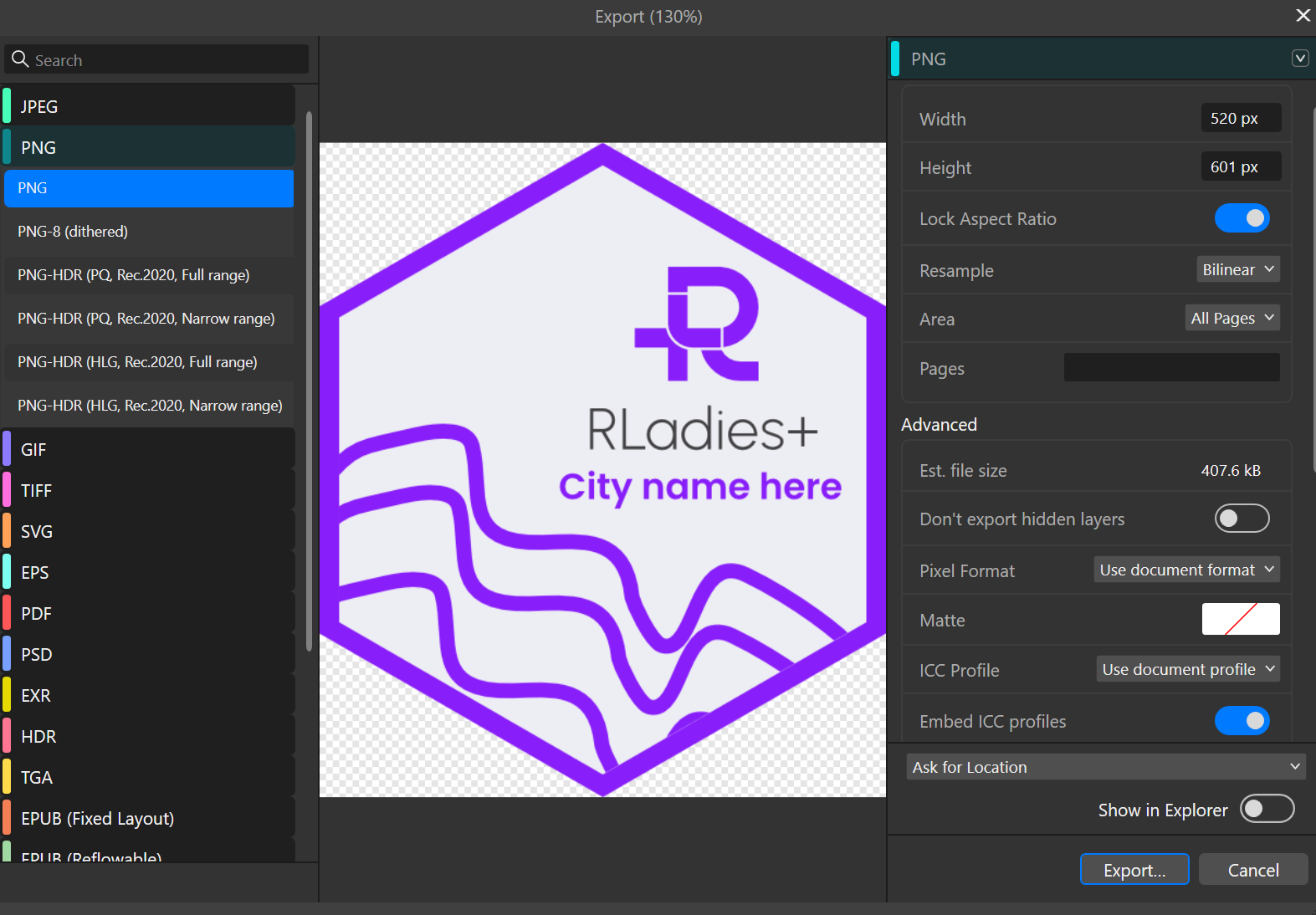
Task: Toggle Don't export hidden layers
Action: (1242, 519)
